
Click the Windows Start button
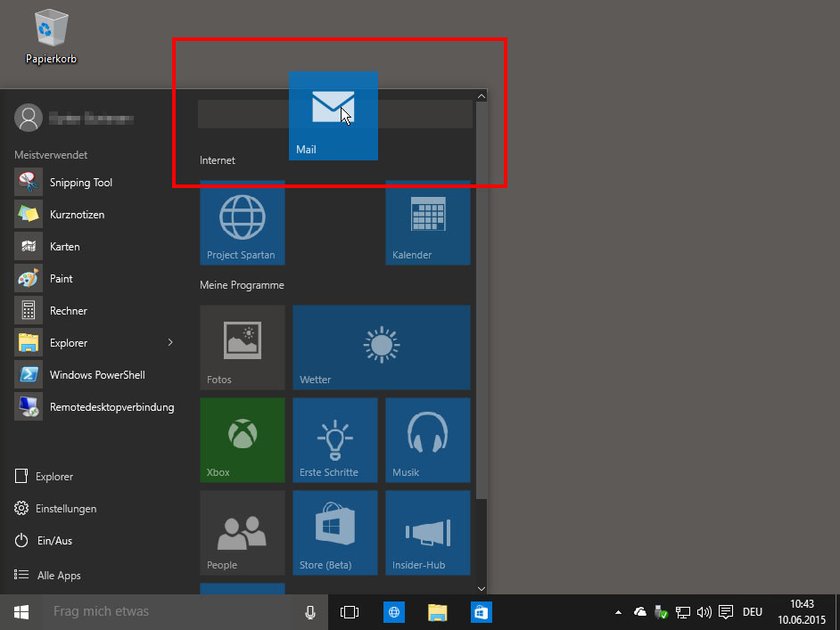[21, 612]
